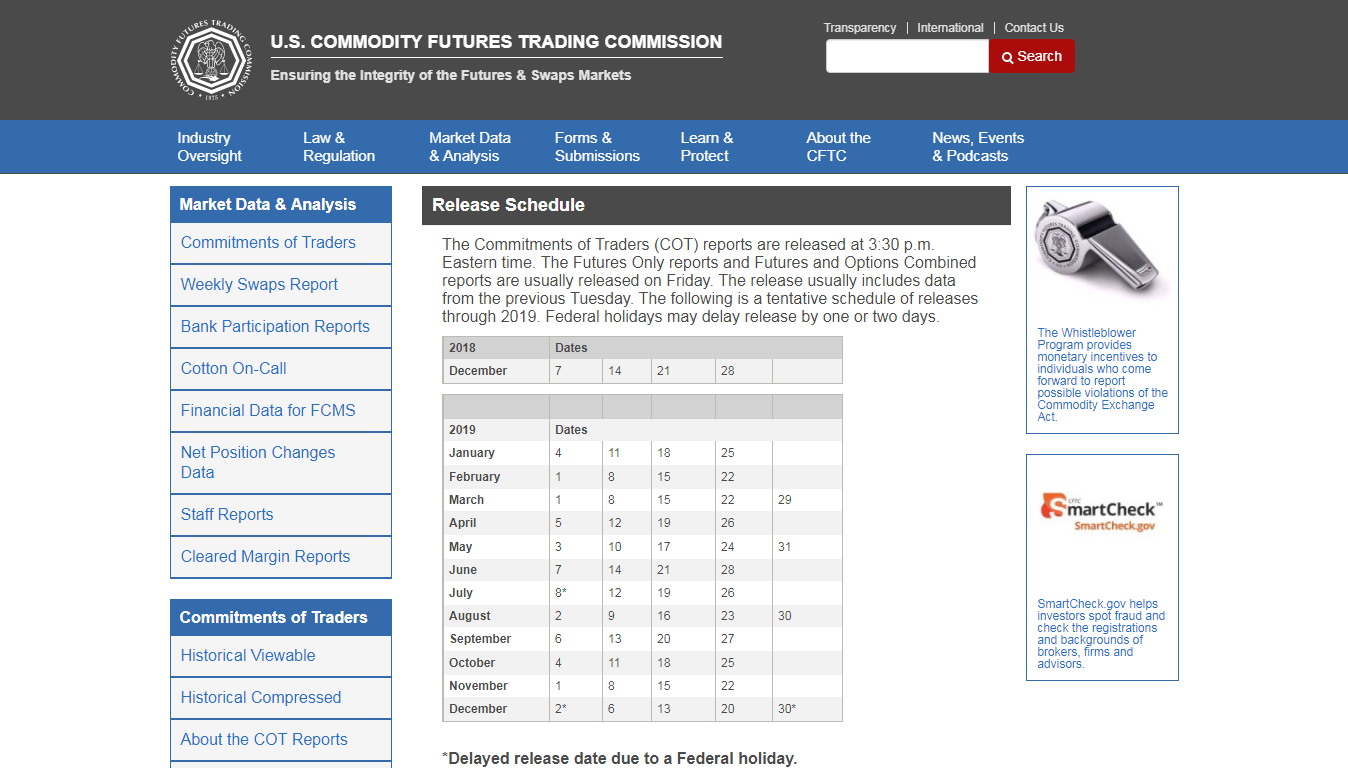The height and width of the screenshot is (770, 1348).
Task: Click July 2019 date 8*
Action: [x=561, y=593]
